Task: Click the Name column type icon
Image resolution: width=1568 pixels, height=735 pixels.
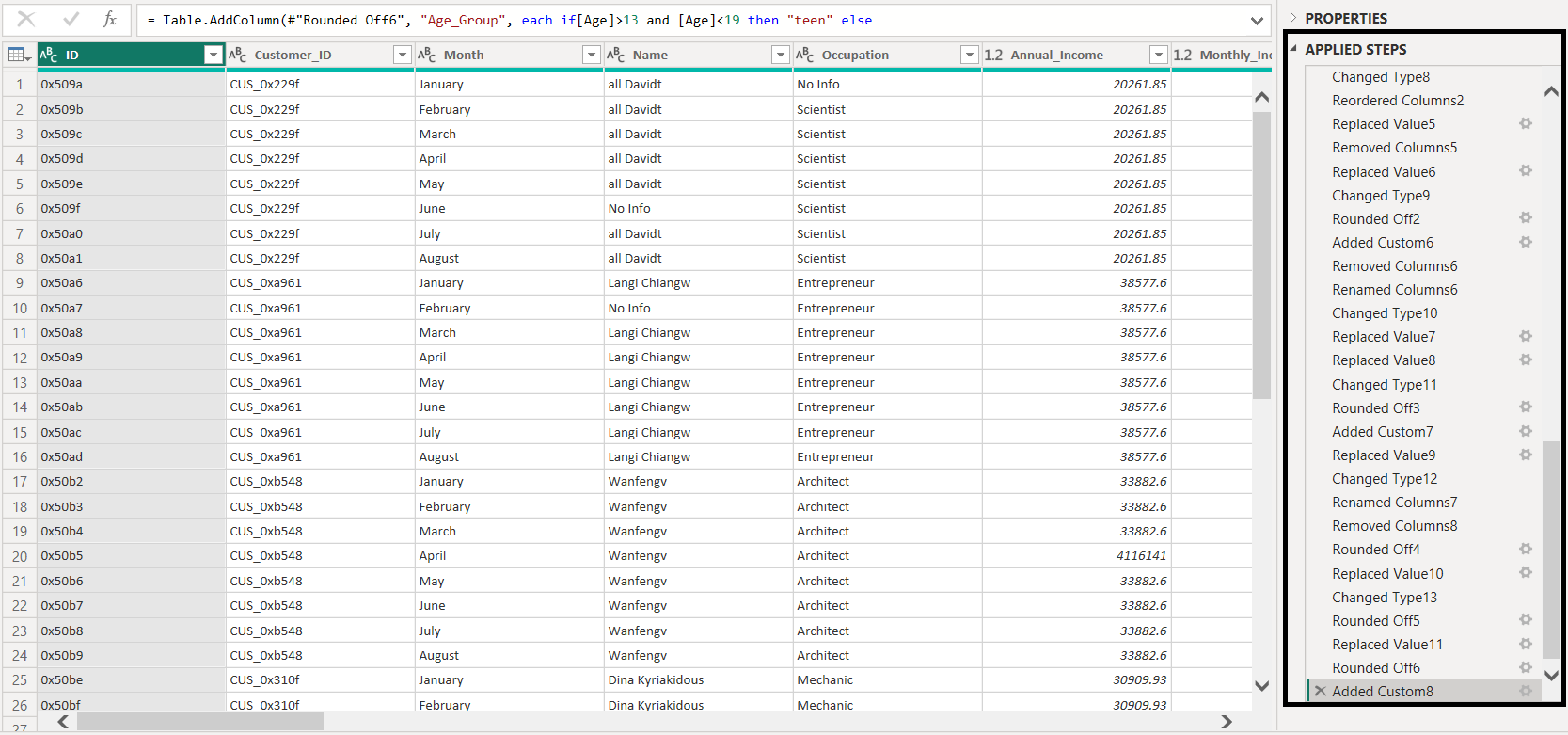Action: tap(616, 55)
